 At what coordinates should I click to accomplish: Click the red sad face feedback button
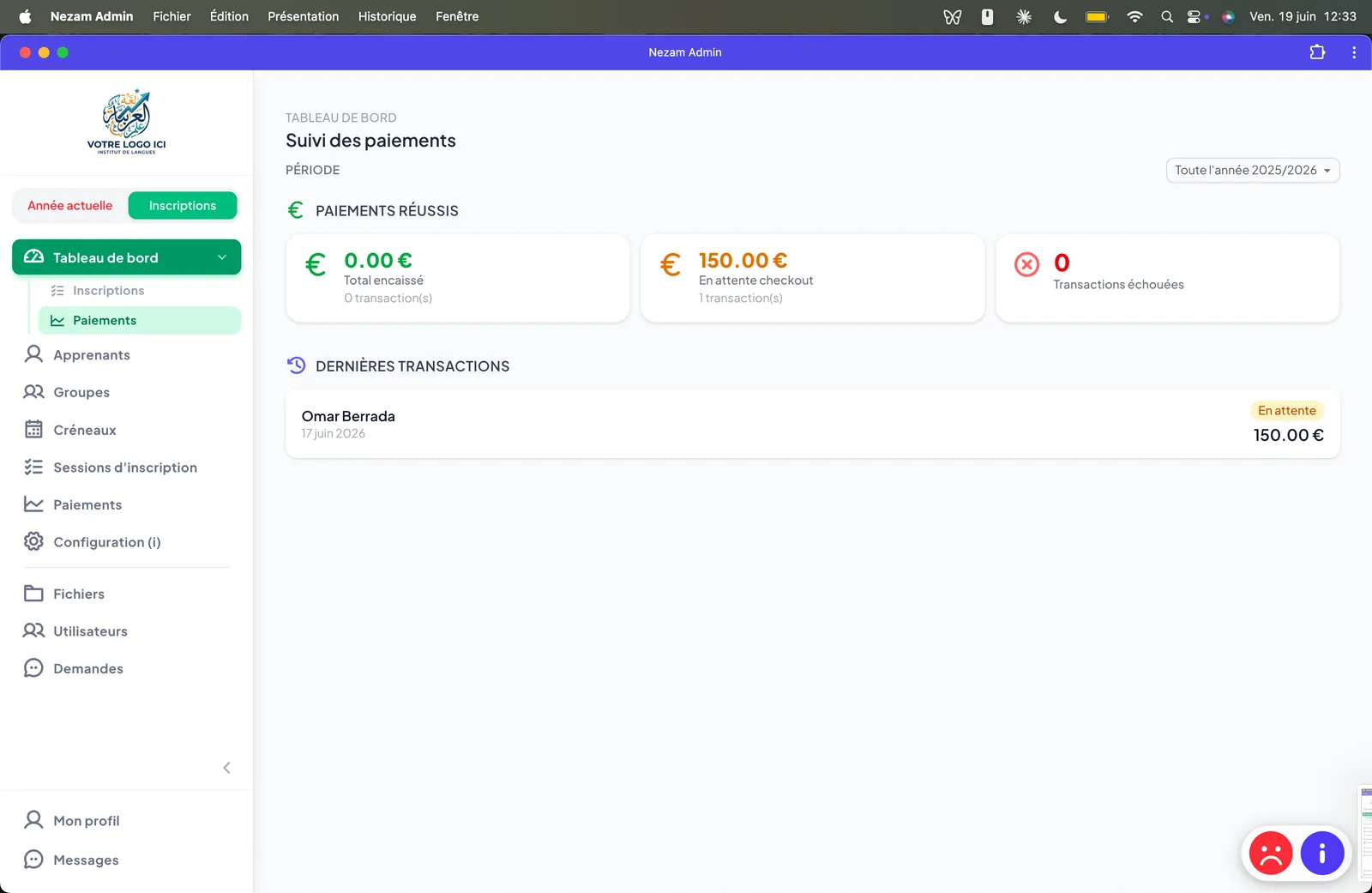tap(1271, 854)
